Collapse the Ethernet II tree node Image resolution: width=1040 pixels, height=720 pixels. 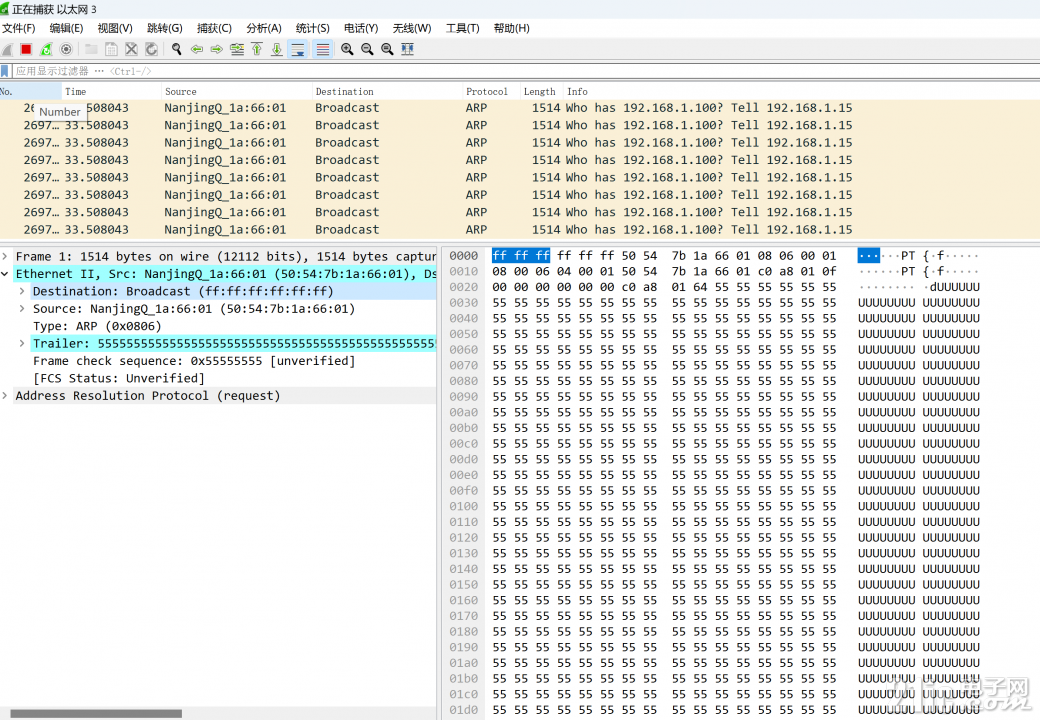(x=5, y=273)
